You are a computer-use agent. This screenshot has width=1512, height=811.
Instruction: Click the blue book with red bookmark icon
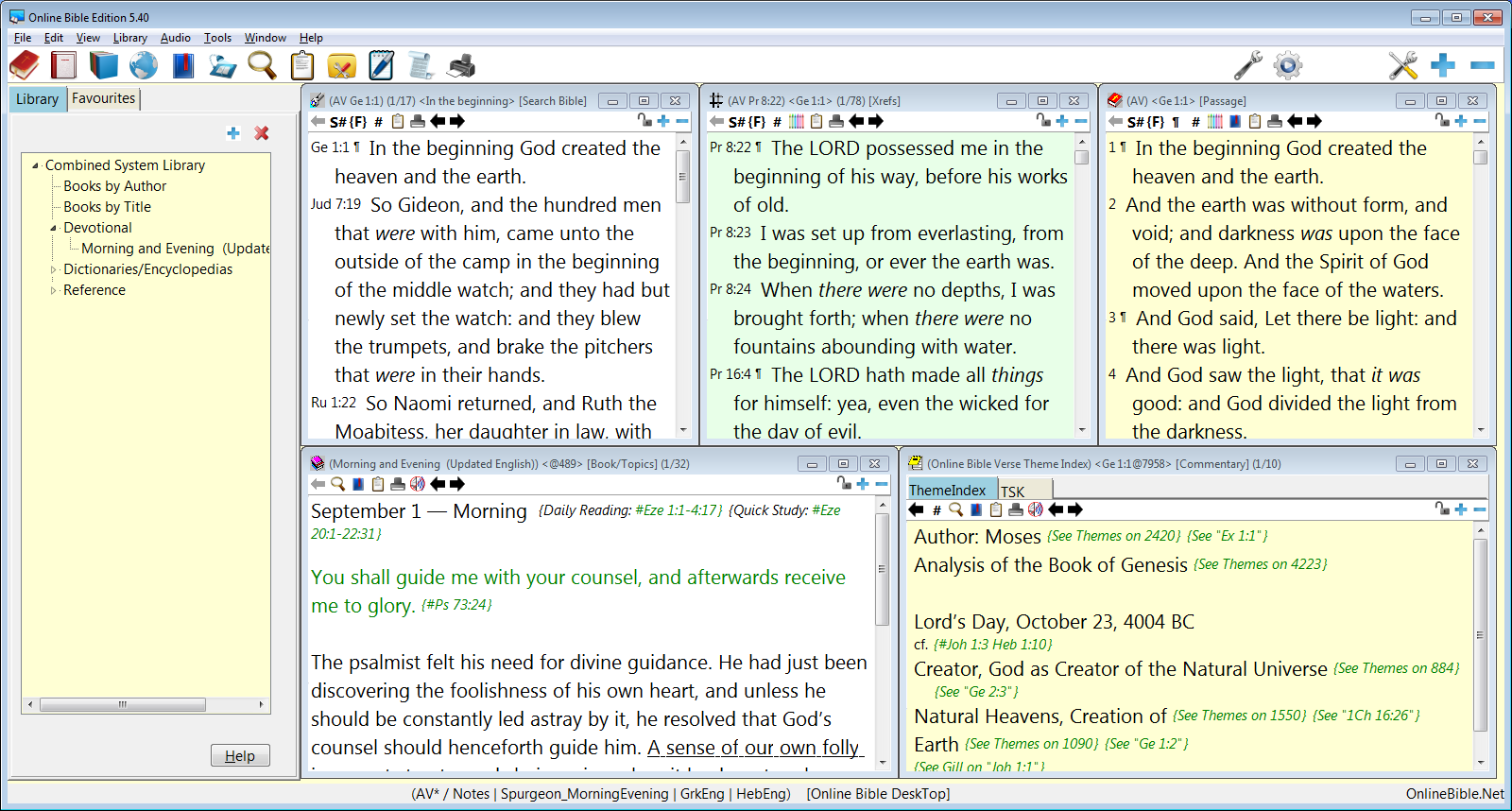point(183,65)
